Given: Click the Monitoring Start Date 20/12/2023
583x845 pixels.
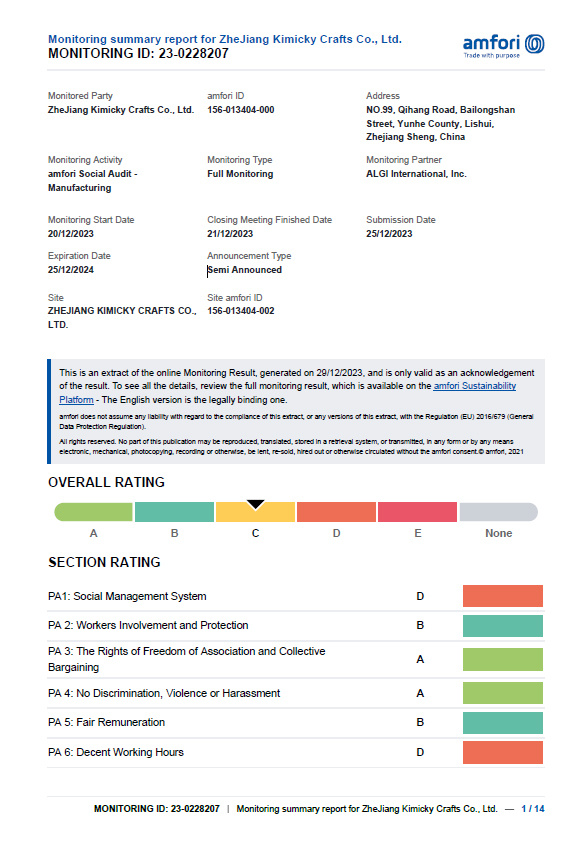Looking at the screenshot, I should point(71,233).
